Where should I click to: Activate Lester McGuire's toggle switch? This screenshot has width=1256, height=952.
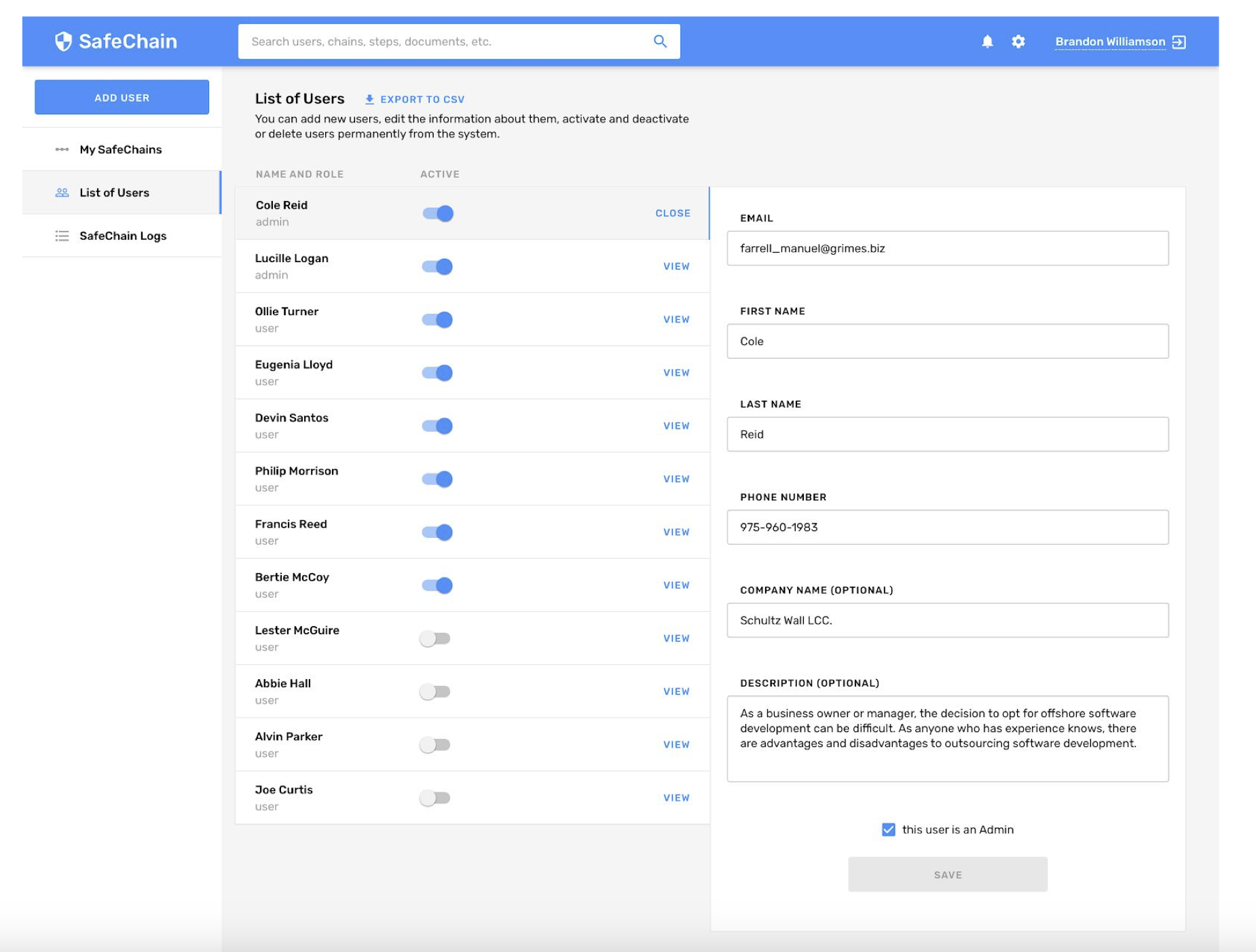pos(435,638)
